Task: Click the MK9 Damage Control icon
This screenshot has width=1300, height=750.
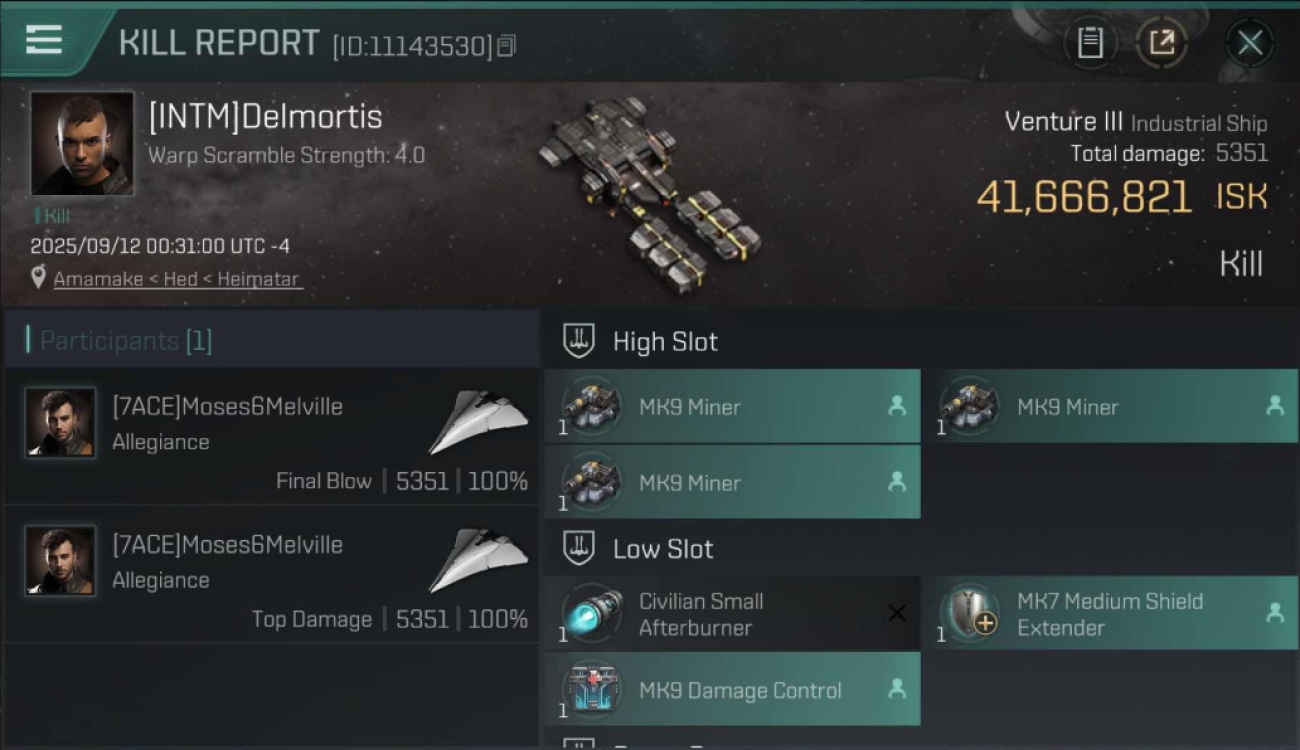Action: click(x=593, y=690)
